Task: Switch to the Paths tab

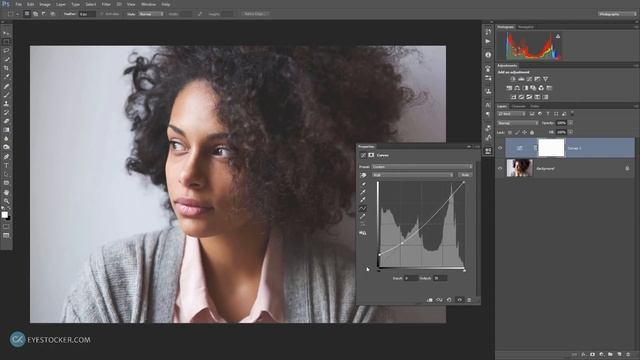Action: coord(535,106)
